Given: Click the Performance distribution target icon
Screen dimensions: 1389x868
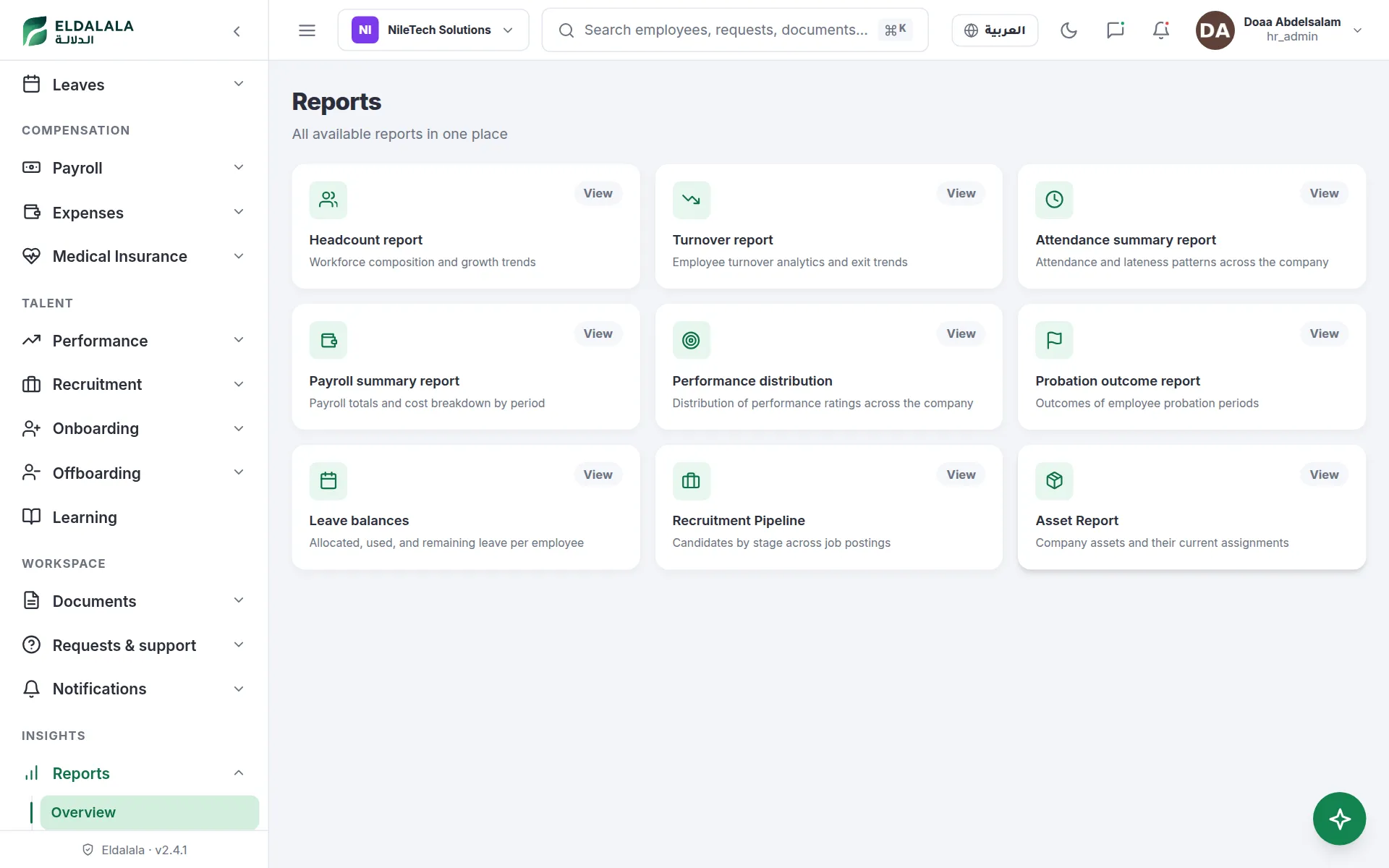Looking at the screenshot, I should [691, 340].
